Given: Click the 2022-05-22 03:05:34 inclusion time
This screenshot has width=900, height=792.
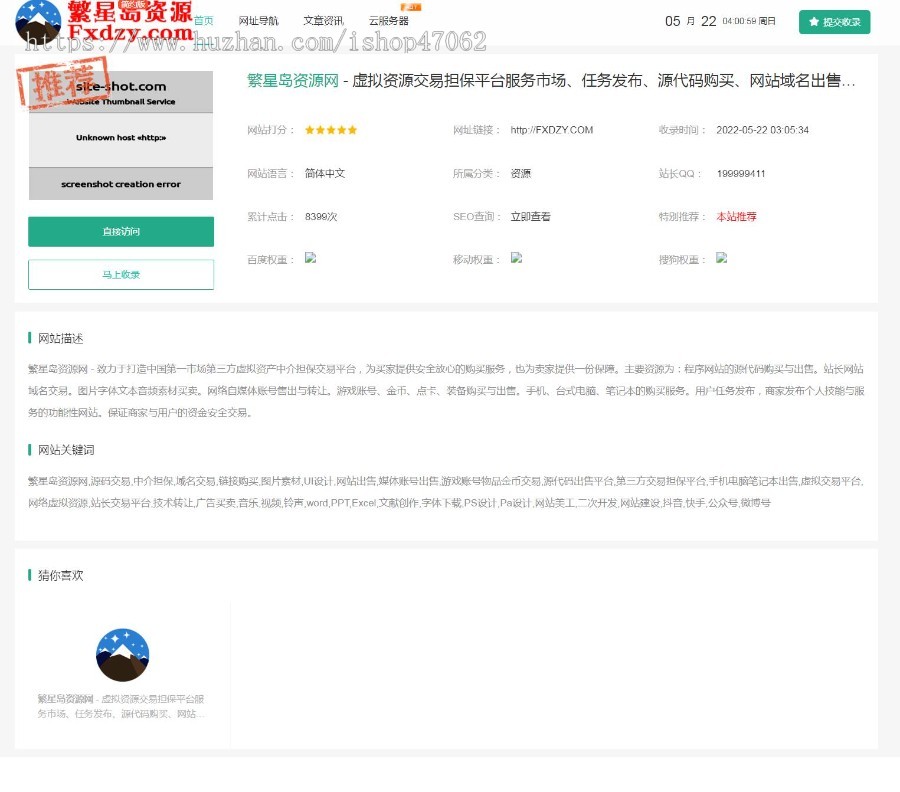Looking at the screenshot, I should (762, 130).
